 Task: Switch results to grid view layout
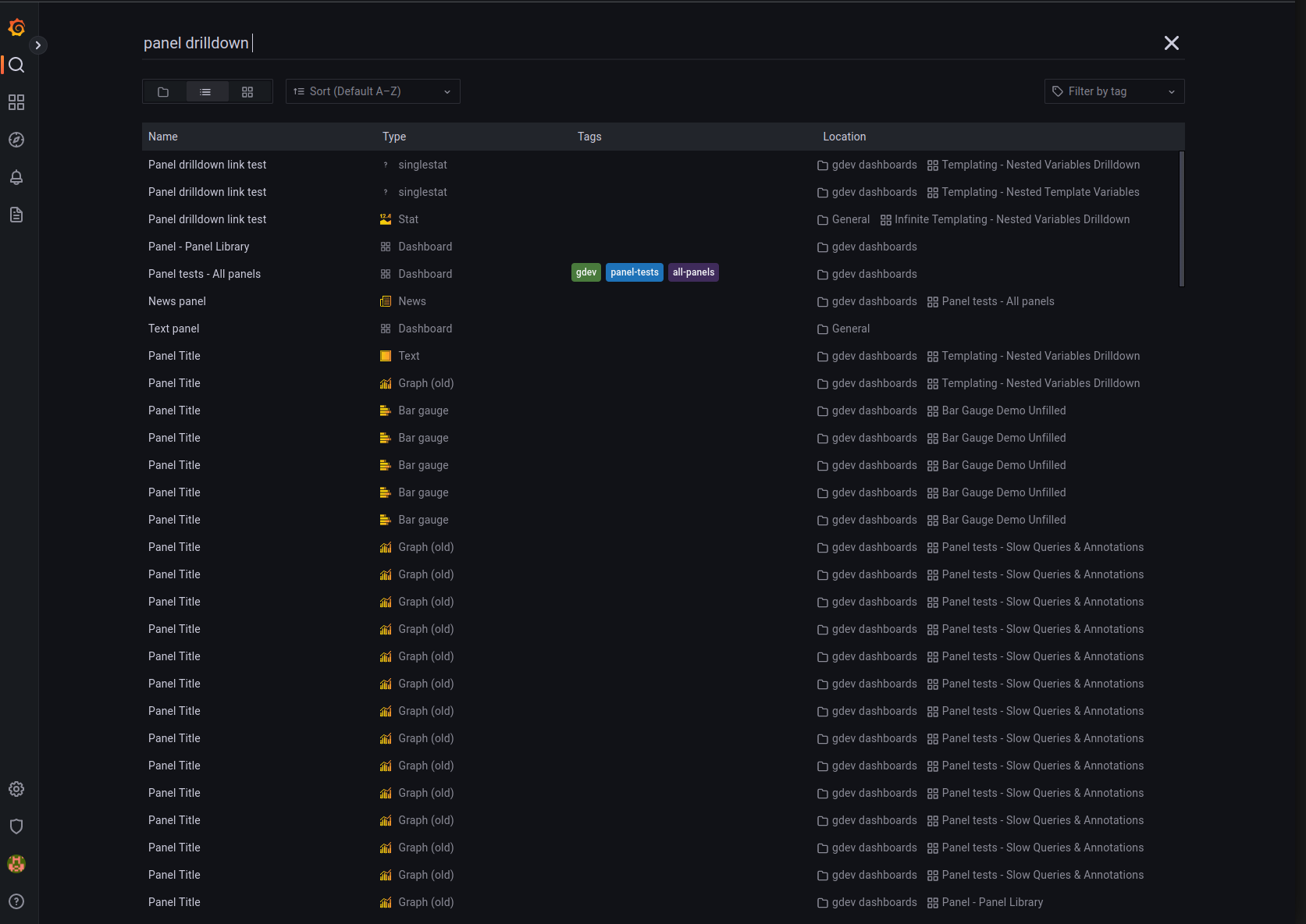pyautogui.click(x=247, y=91)
